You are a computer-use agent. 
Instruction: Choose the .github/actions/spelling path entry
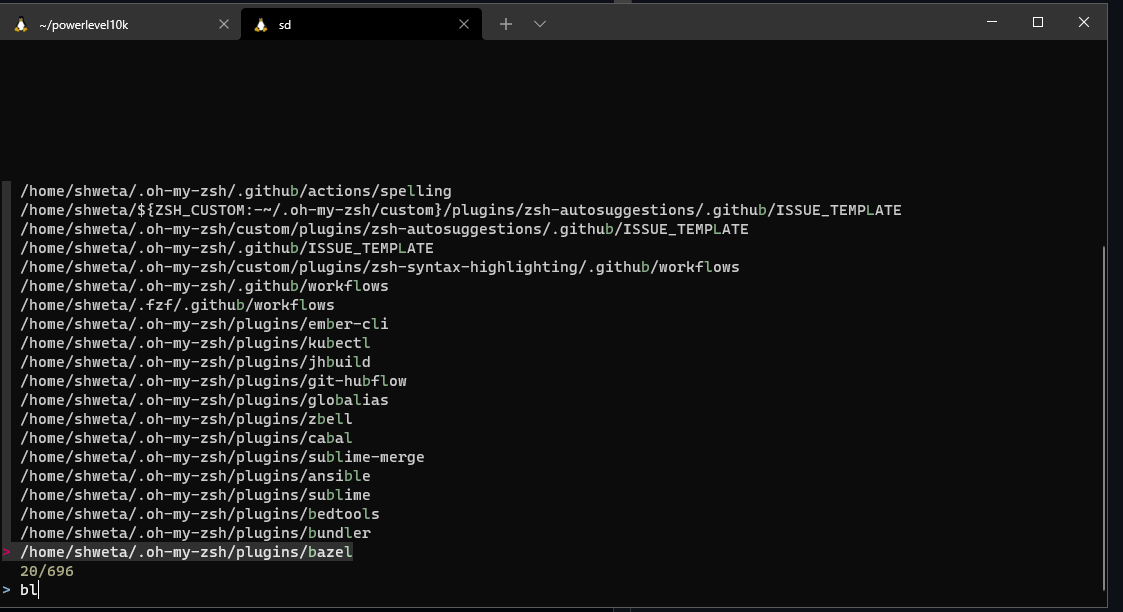pyautogui.click(x=235, y=191)
